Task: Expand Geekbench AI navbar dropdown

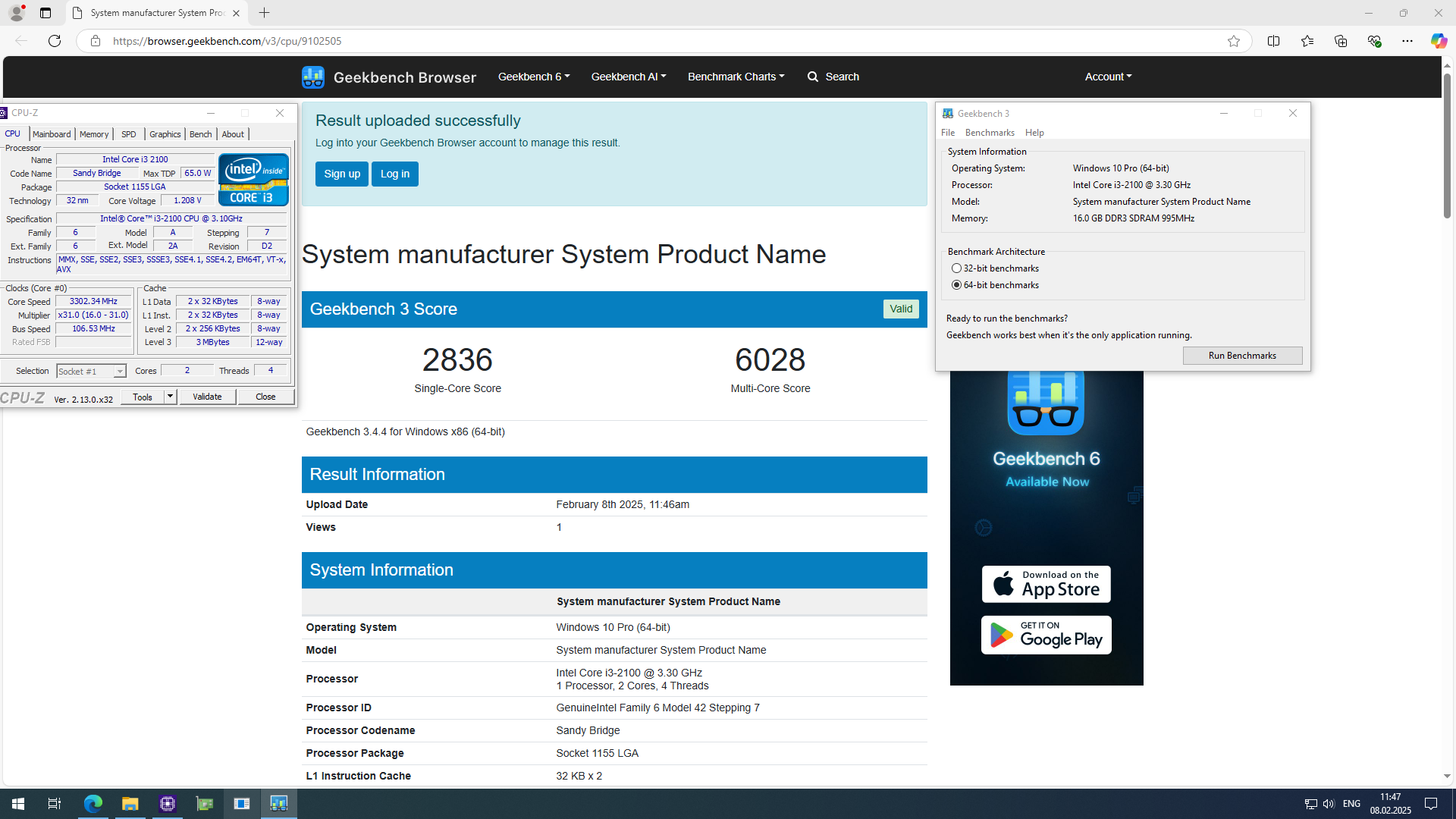Action: [x=629, y=77]
